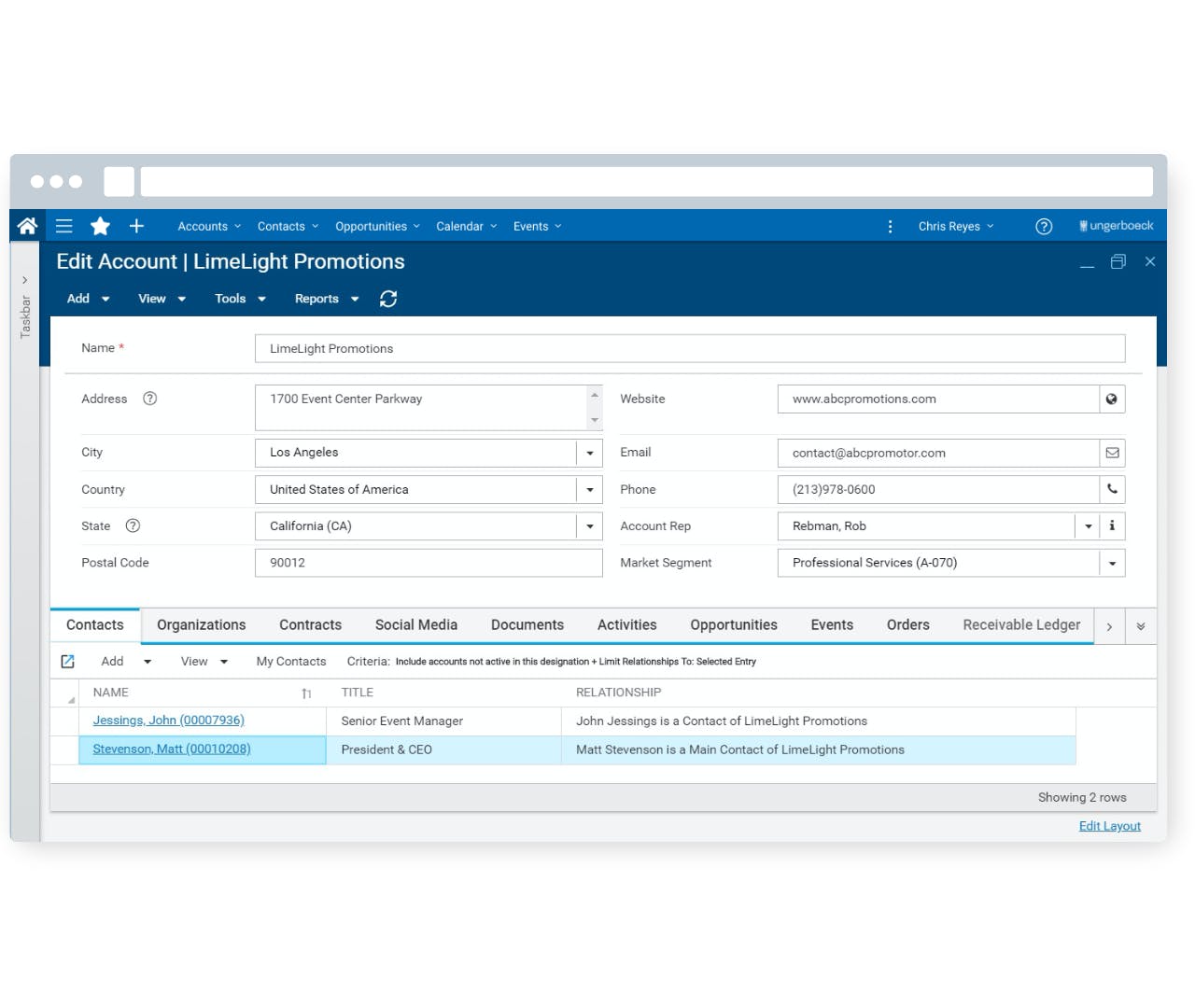The width and height of the screenshot is (1195, 1008).
Task: Switch to the Documents tab
Action: [x=527, y=625]
